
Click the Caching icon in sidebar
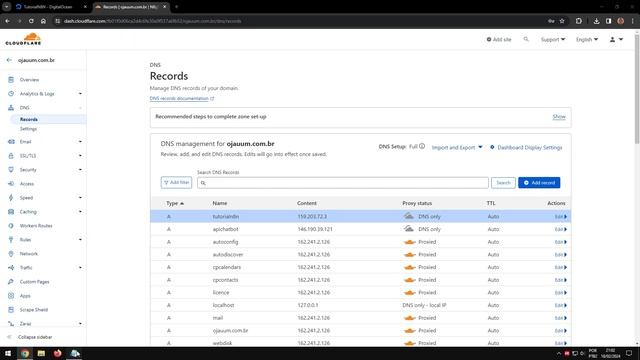click(x=11, y=211)
